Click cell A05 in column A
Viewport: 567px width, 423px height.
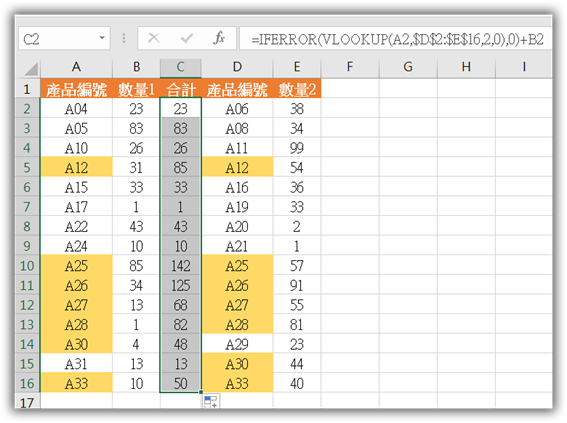click(x=76, y=128)
